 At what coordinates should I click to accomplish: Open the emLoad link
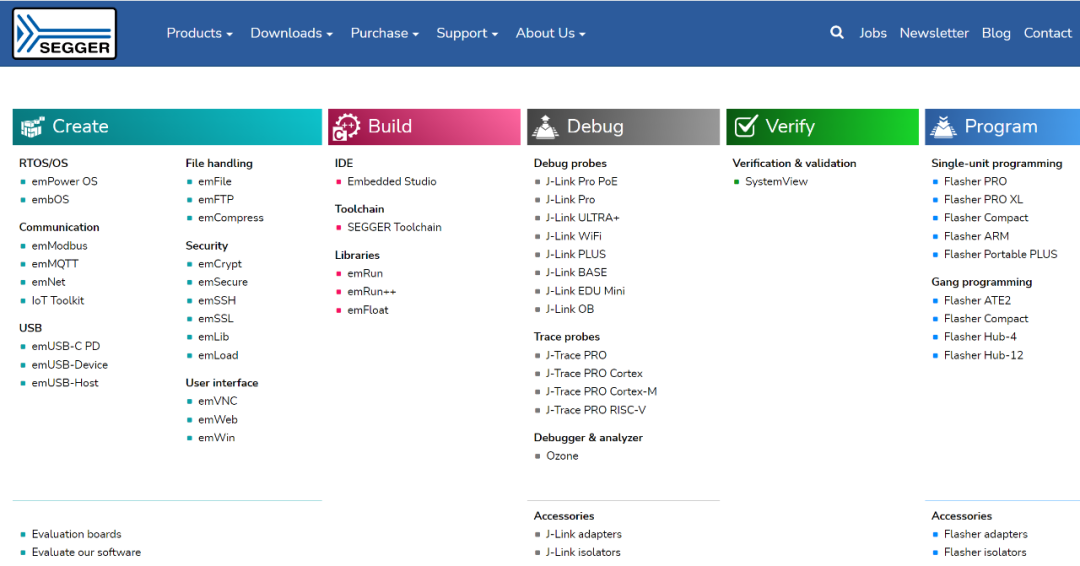click(x=218, y=355)
